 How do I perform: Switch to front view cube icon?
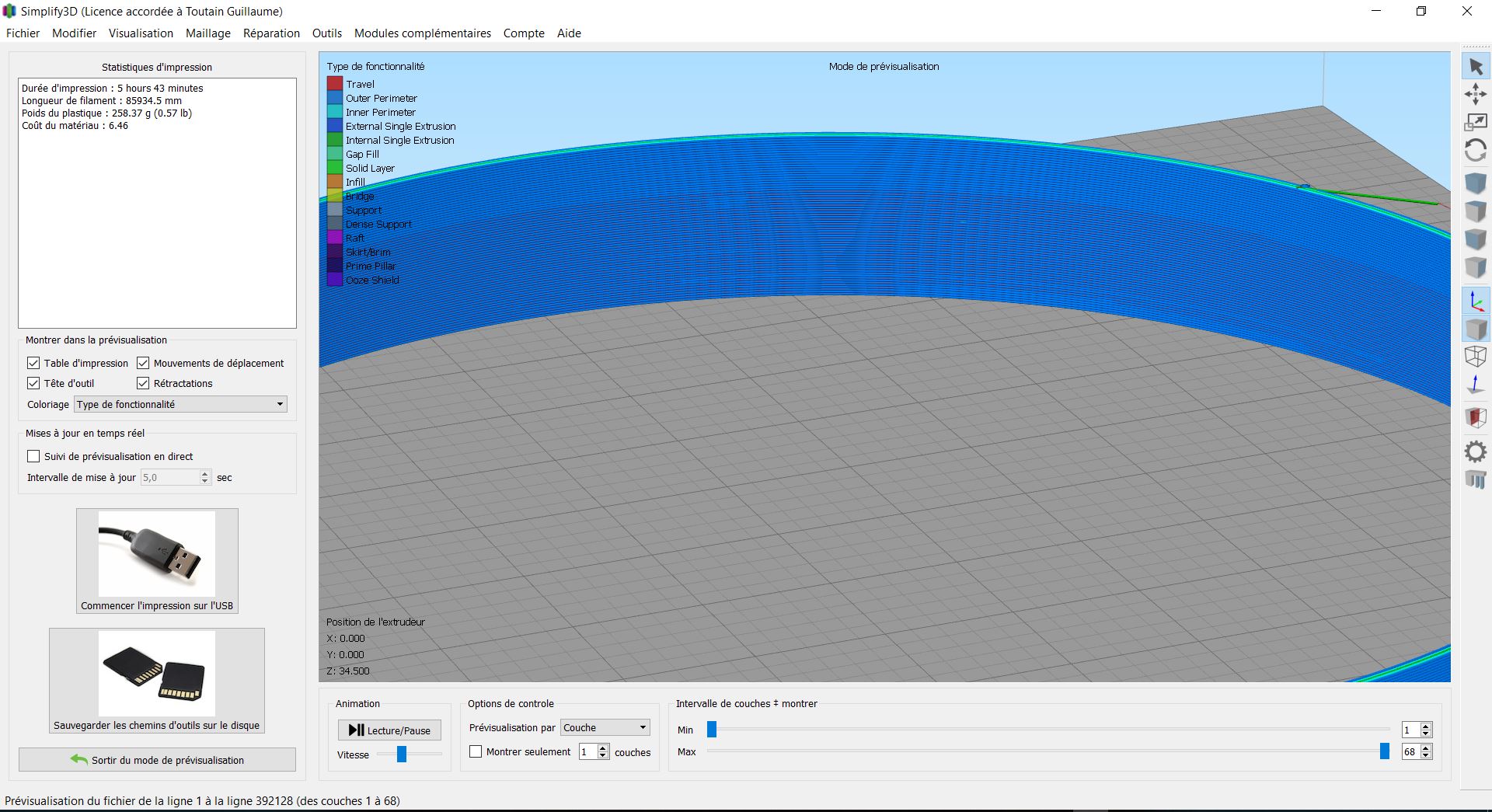[1476, 239]
